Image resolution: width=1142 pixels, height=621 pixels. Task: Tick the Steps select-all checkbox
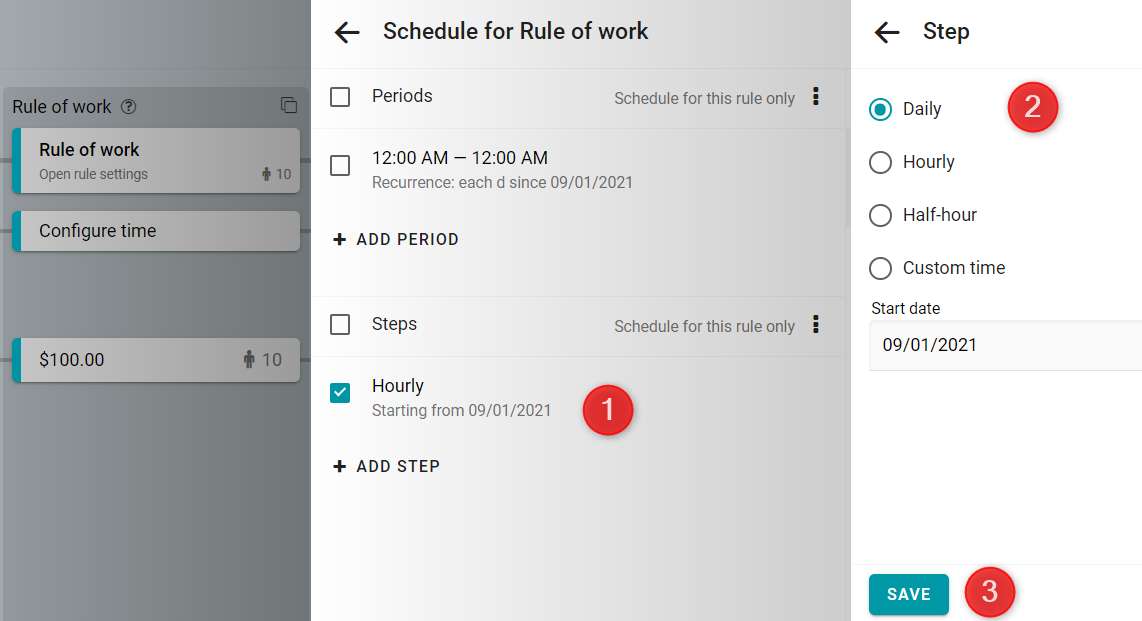[x=340, y=324]
